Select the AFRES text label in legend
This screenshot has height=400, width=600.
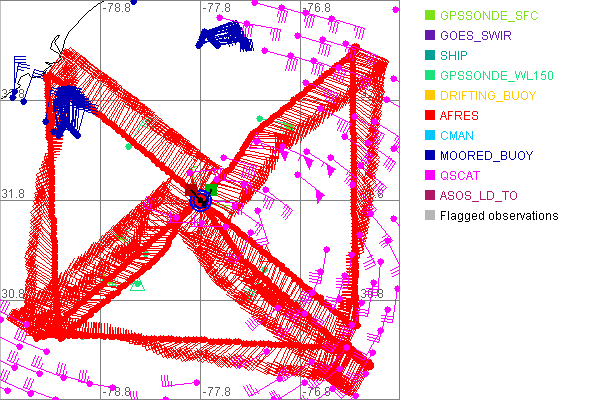pos(459,116)
